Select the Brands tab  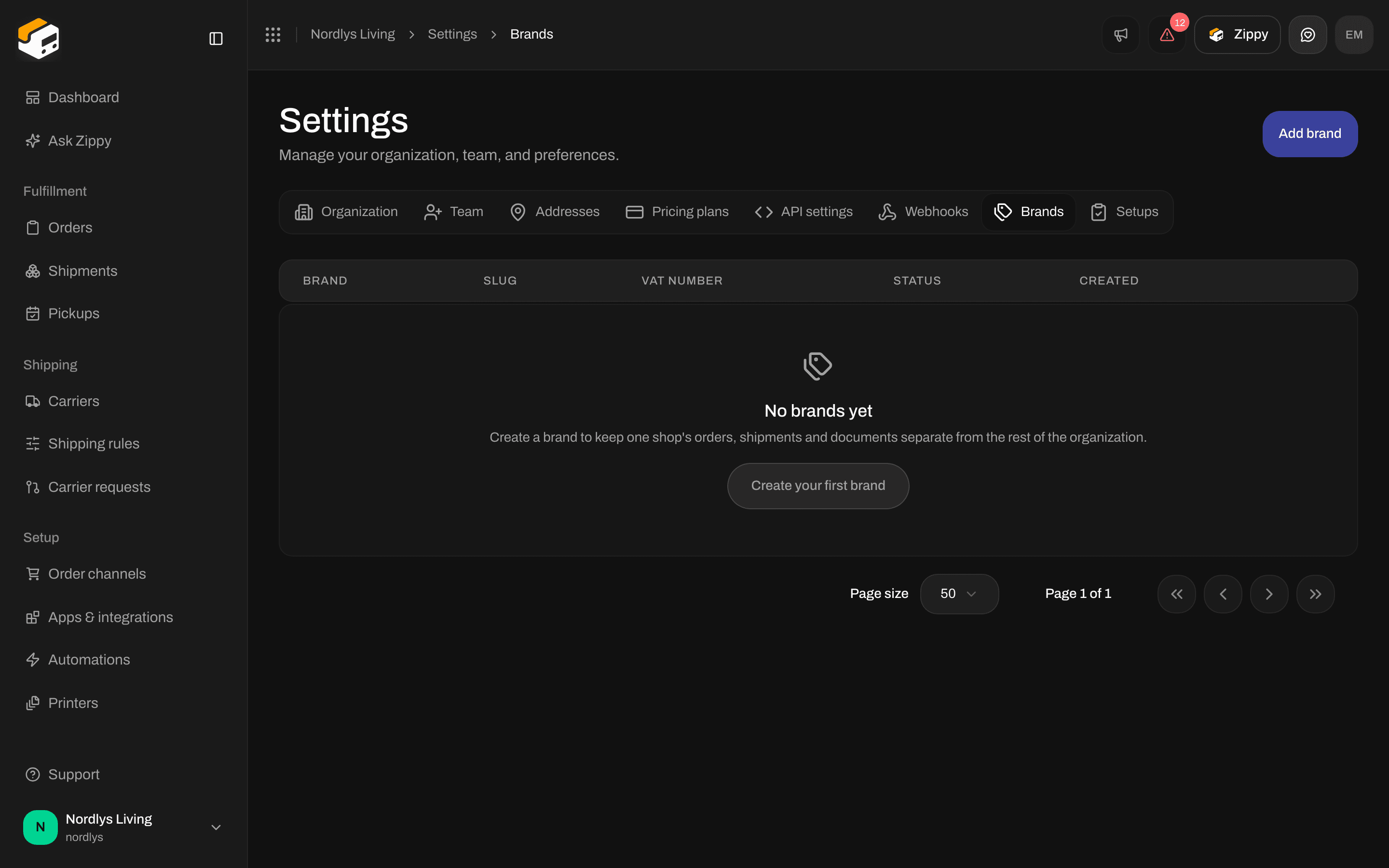pos(1029,212)
